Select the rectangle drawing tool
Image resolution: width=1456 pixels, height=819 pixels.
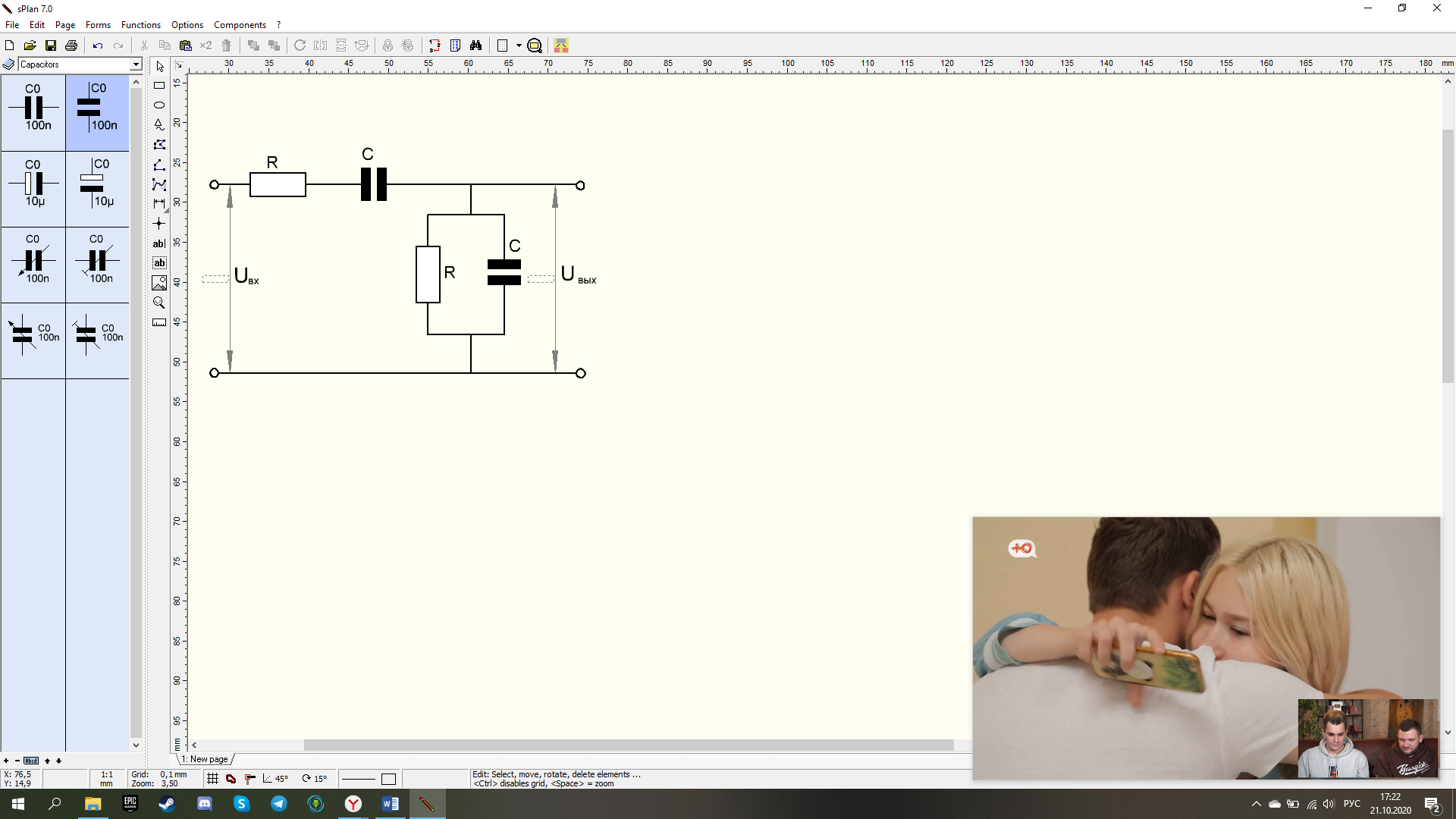(159, 86)
